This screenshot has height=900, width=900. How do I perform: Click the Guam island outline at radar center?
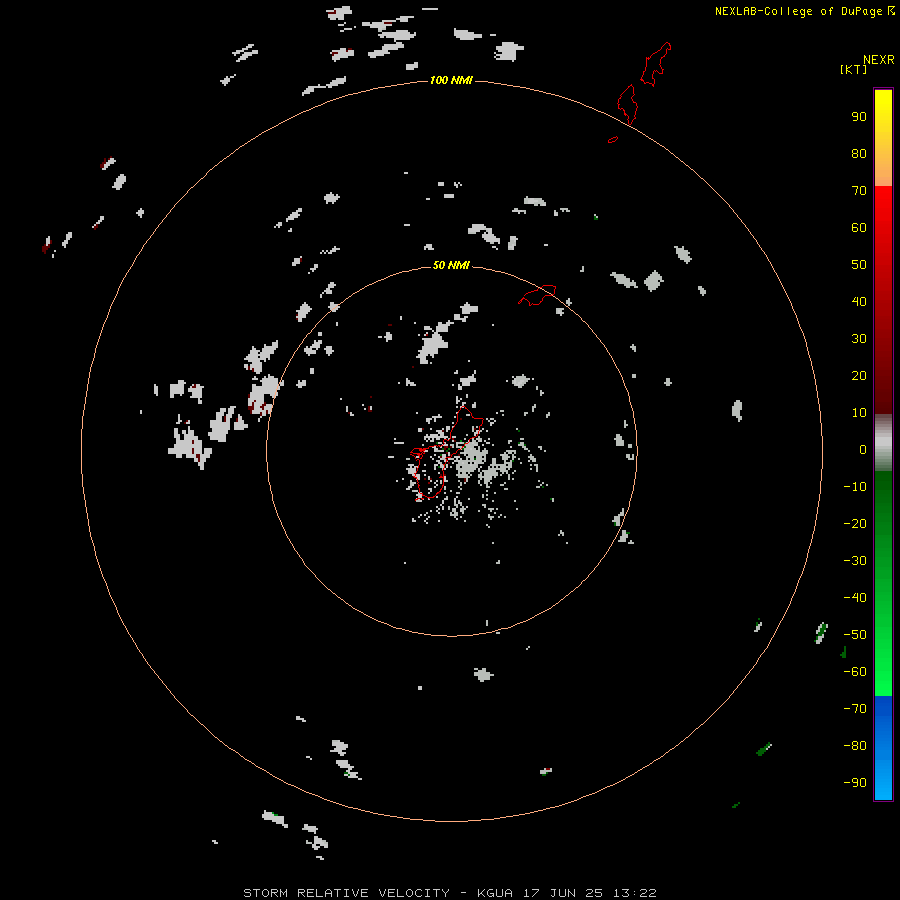(x=445, y=452)
